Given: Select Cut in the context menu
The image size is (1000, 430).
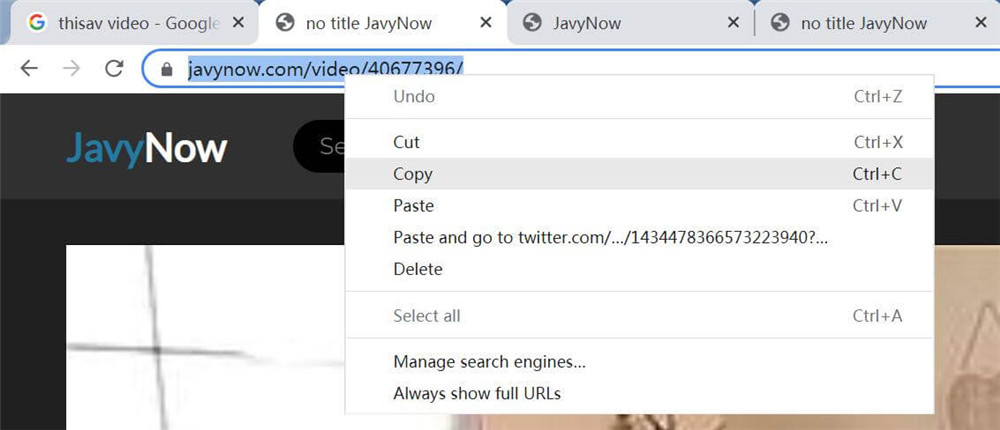Looking at the screenshot, I should [x=406, y=142].
